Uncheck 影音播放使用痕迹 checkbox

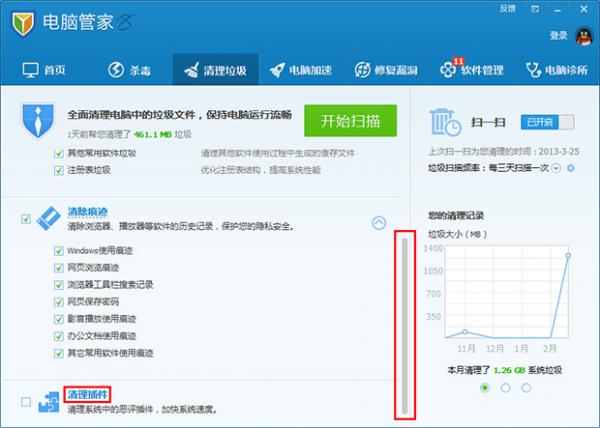59,319
